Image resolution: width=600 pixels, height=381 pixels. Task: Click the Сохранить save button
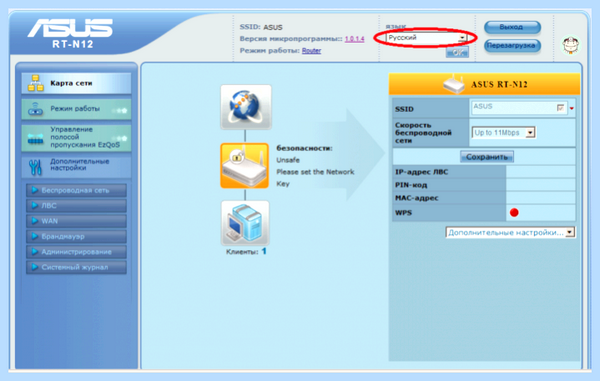point(487,157)
